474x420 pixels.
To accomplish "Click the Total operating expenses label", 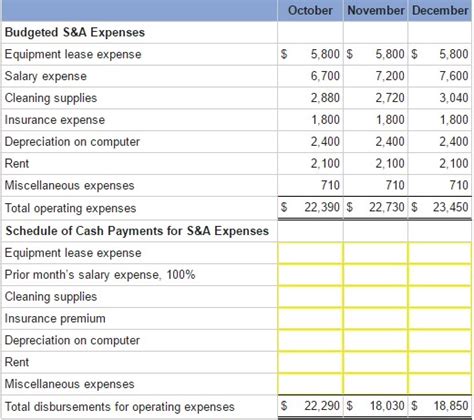I will (70, 208).
